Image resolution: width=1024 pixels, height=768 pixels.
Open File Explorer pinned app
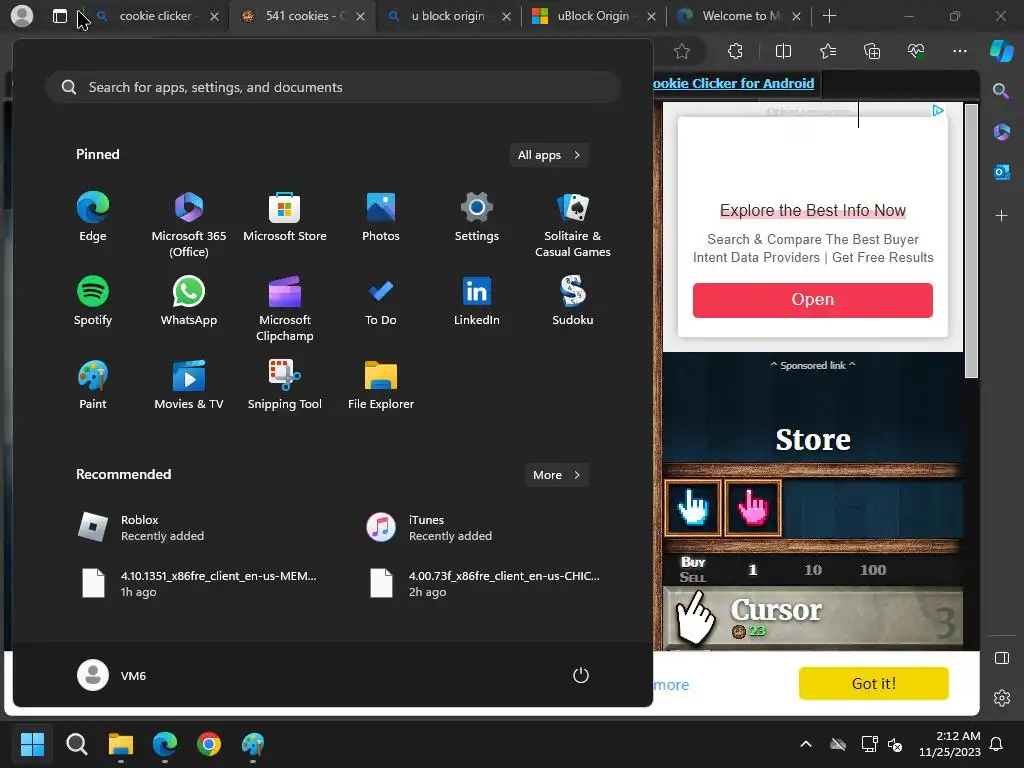381,385
